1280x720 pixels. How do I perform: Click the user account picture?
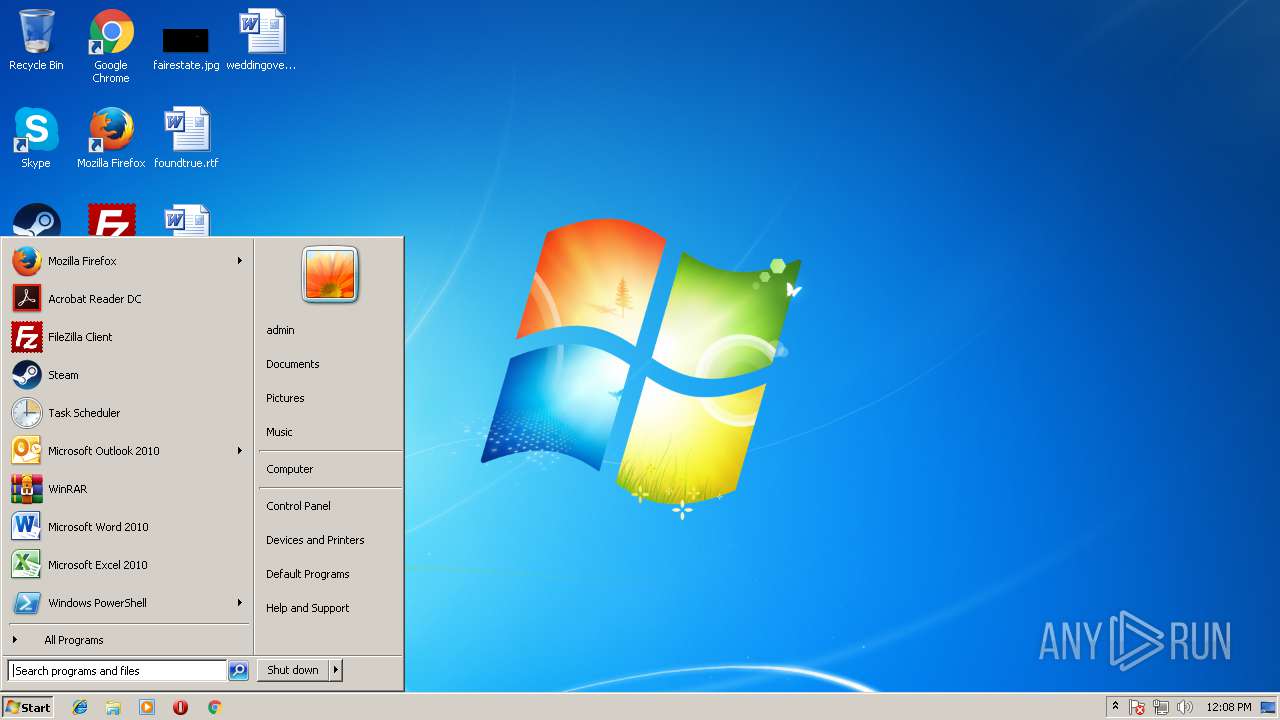point(330,275)
